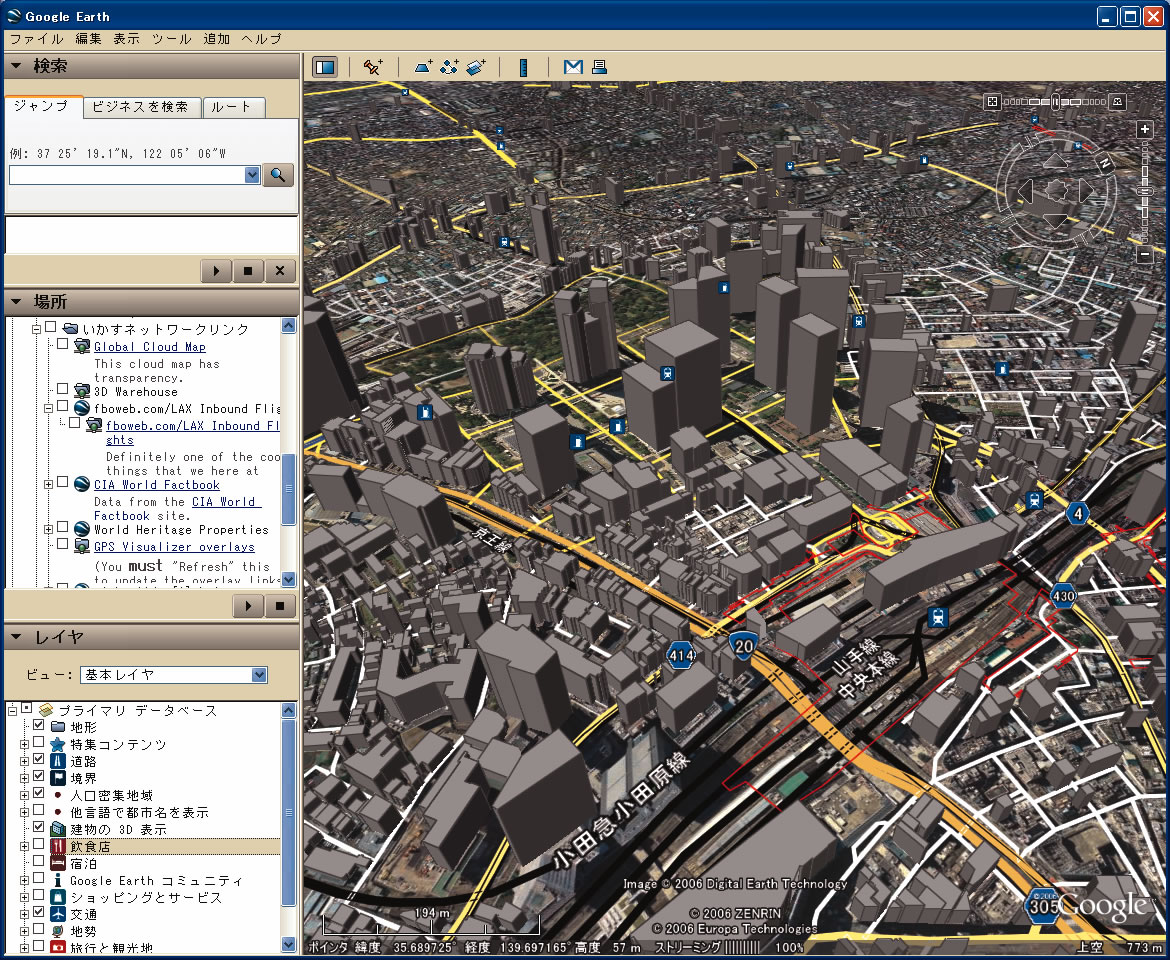Uncheck the 建物の 3D 表示 layer
This screenshot has width=1170, height=960.
[x=39, y=827]
